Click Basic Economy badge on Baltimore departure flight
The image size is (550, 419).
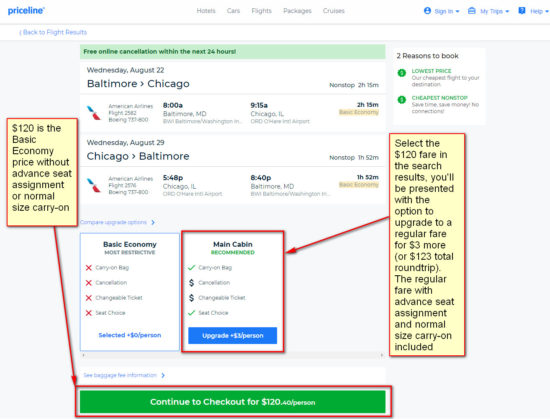click(358, 112)
